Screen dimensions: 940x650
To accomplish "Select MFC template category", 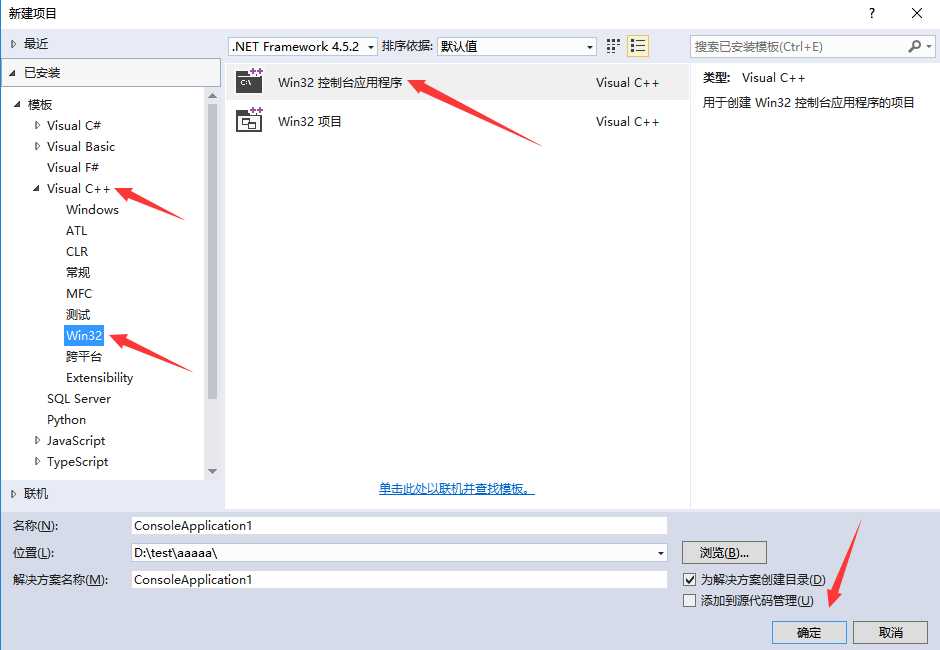I will click(79, 293).
